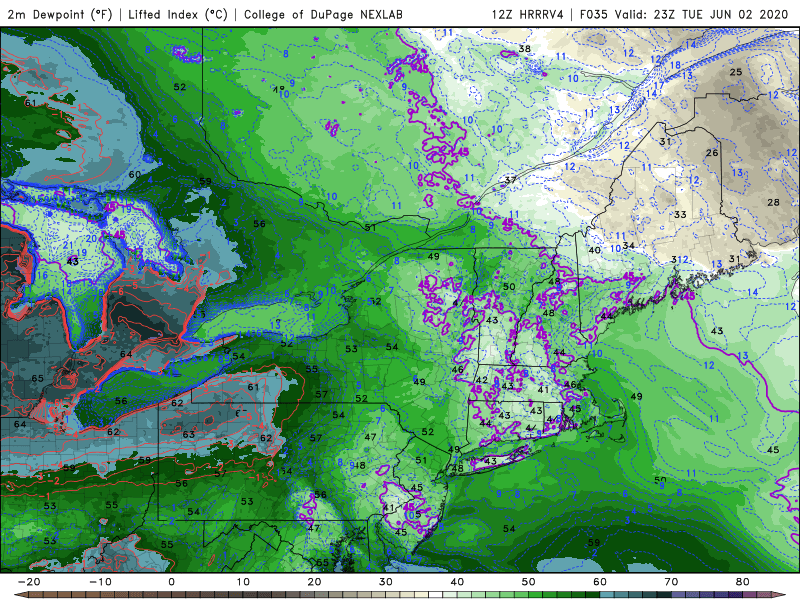800x600 pixels.
Task: Click the 0 label on the color scale
Action: [171, 582]
